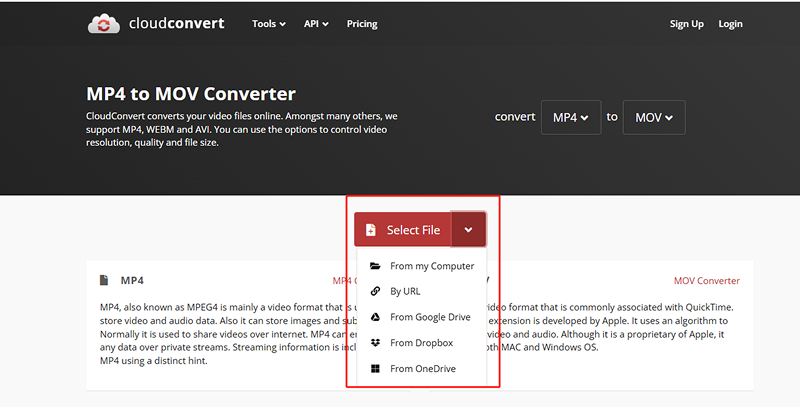Choose From Dropbox option
The height and width of the screenshot is (407, 800).
tap(421, 343)
